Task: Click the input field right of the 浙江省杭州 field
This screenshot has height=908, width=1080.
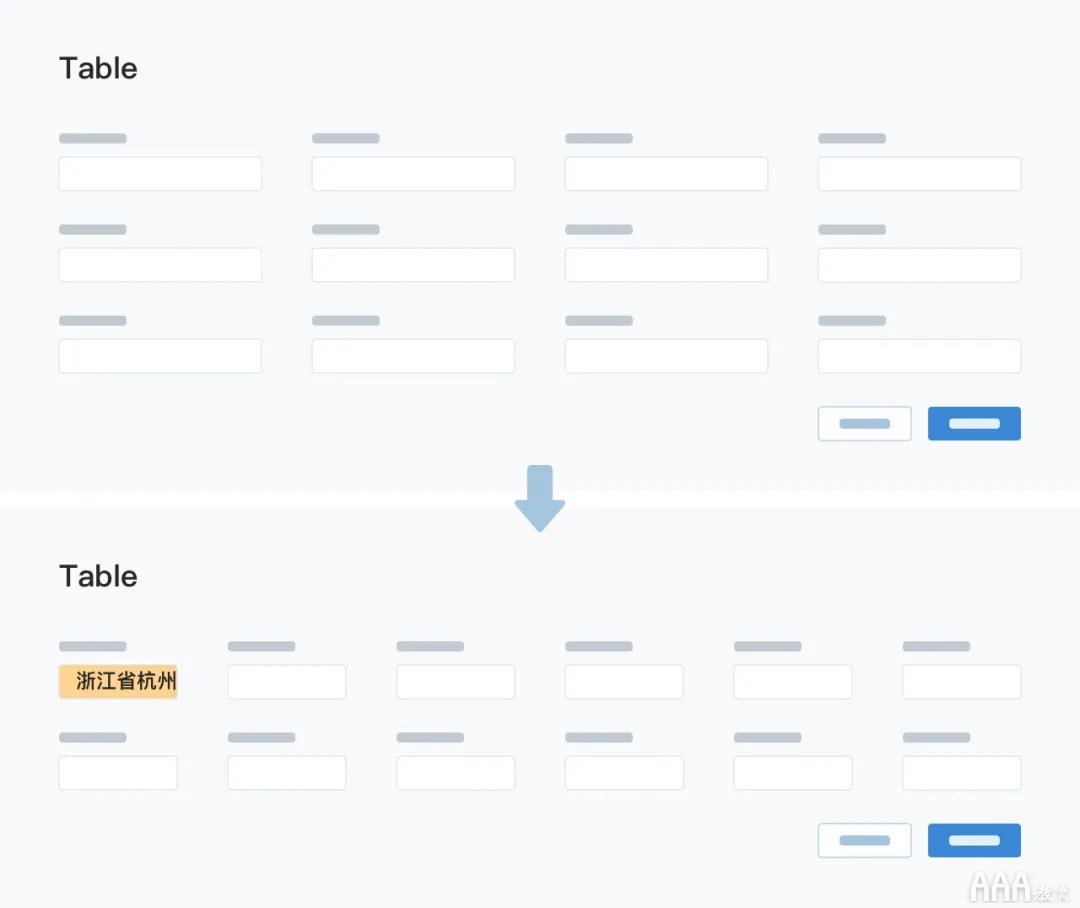Action: click(x=287, y=681)
